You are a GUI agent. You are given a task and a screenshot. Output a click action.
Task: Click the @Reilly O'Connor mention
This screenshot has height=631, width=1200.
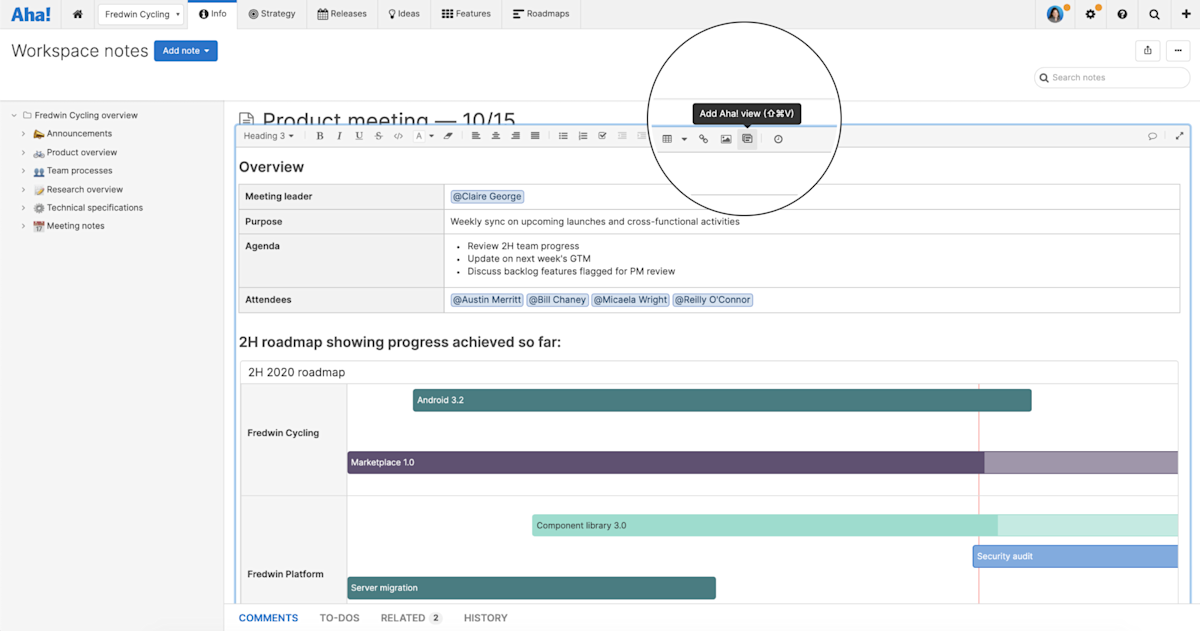coord(713,300)
